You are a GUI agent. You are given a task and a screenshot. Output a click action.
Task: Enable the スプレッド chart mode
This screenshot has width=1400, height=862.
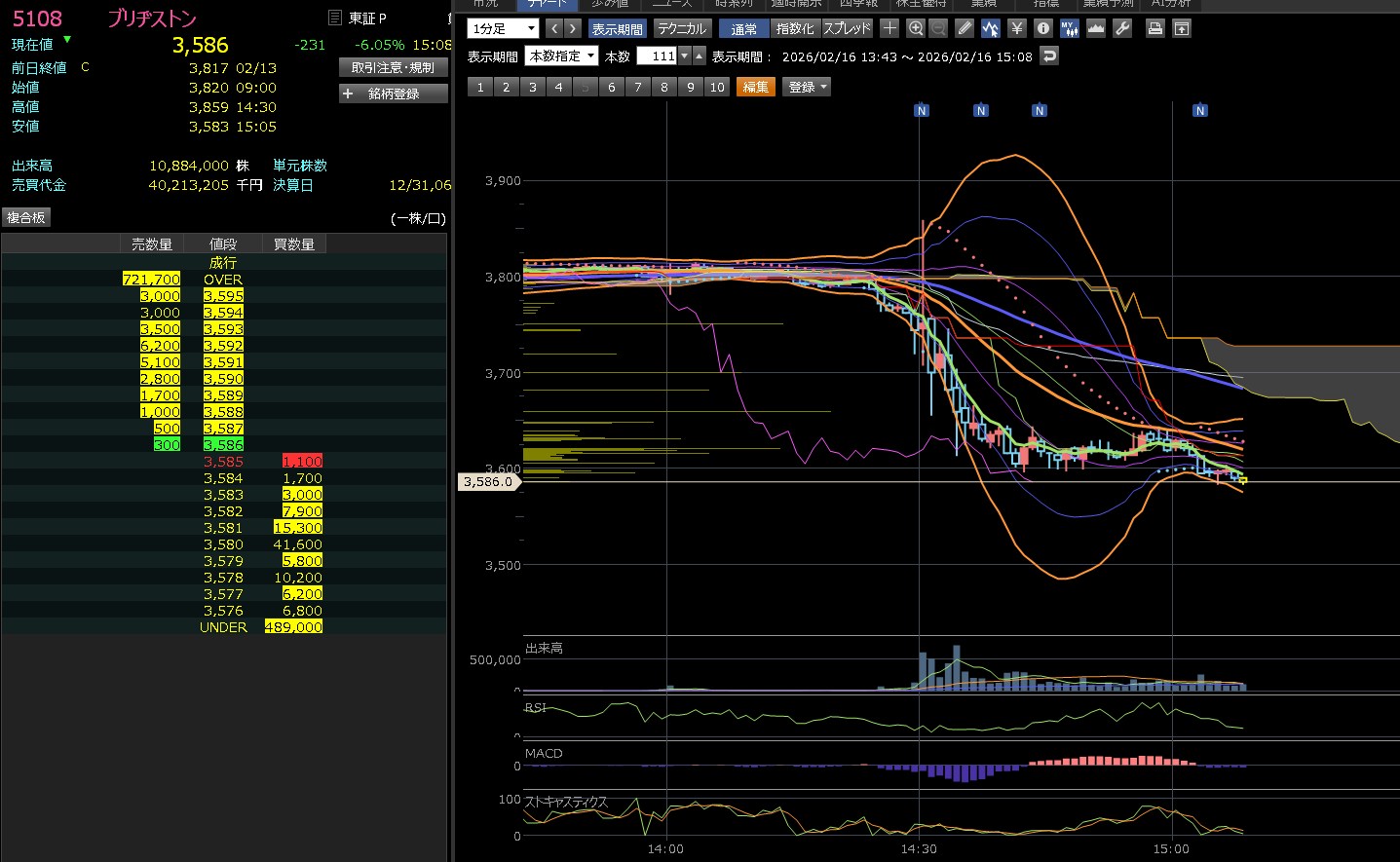(x=848, y=29)
